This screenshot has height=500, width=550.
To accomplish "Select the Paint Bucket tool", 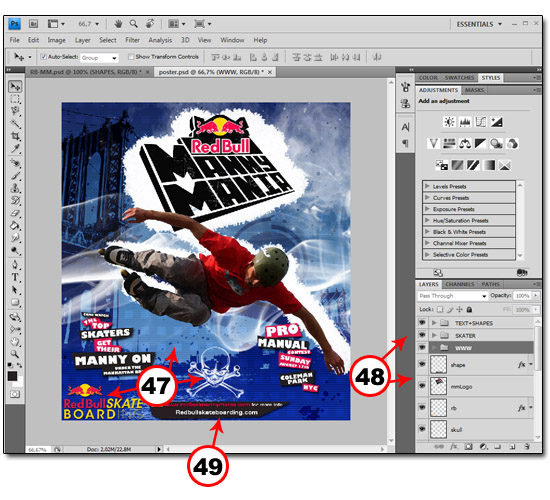I will [x=15, y=226].
